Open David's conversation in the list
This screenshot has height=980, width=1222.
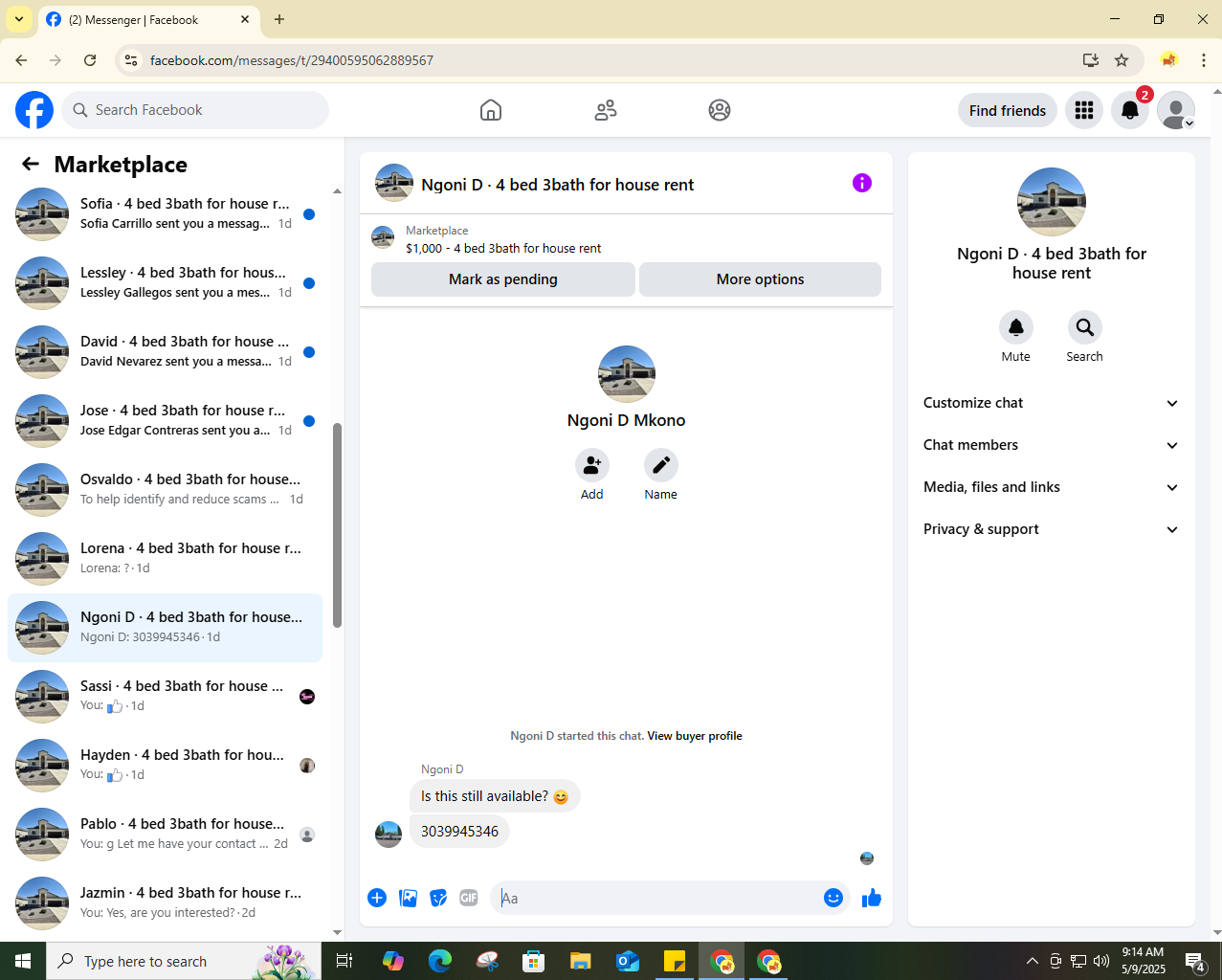165,352
